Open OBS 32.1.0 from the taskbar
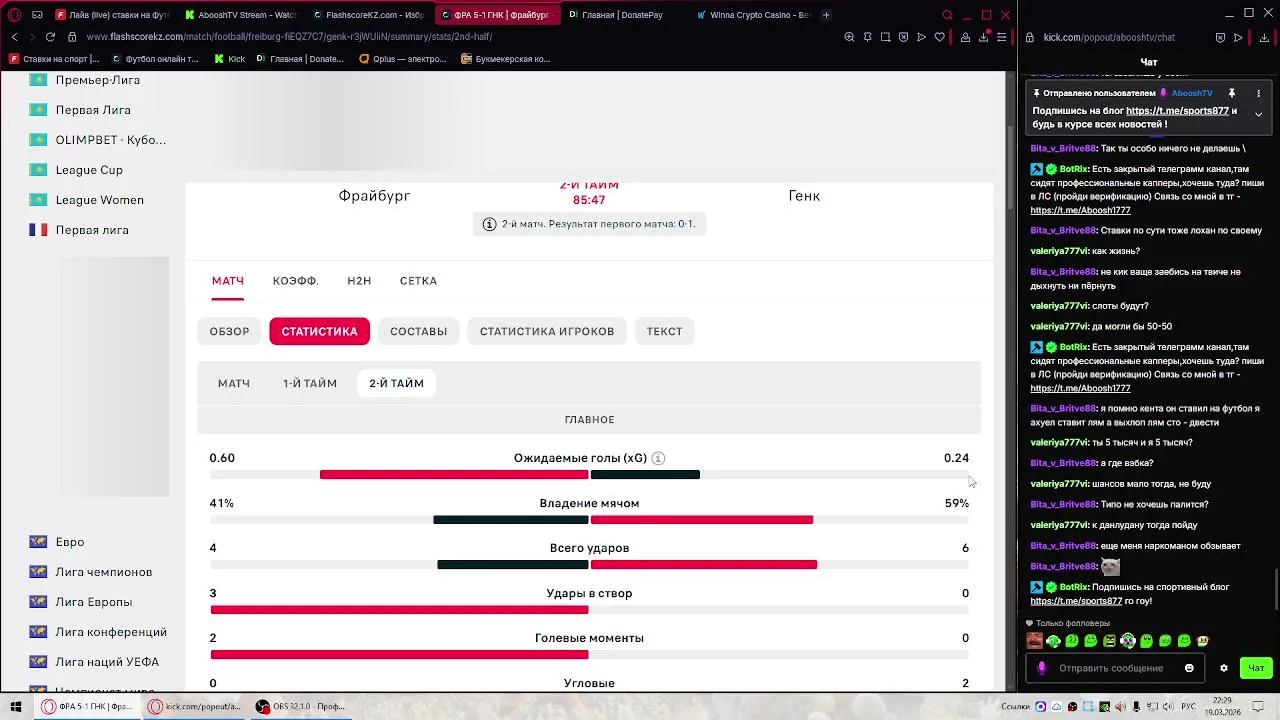This screenshot has width=1280, height=720. [x=300, y=706]
